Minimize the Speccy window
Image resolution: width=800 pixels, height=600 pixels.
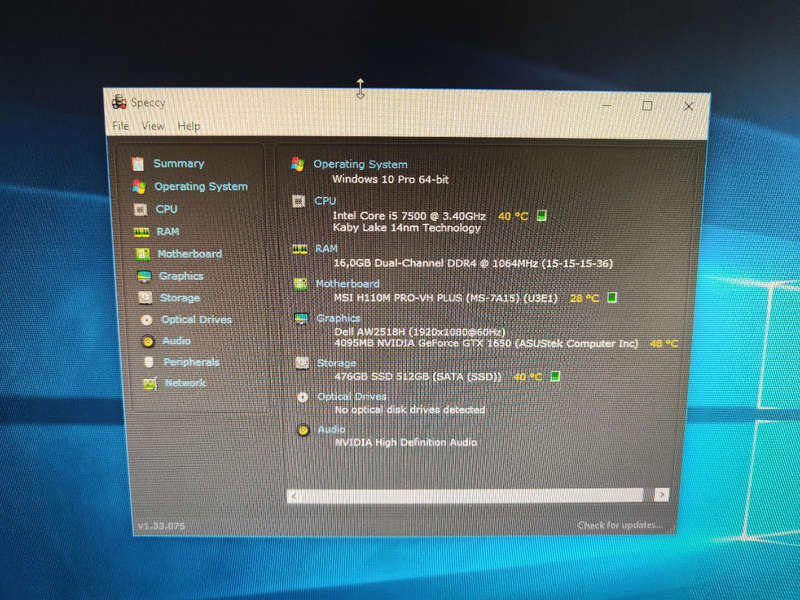(x=607, y=106)
